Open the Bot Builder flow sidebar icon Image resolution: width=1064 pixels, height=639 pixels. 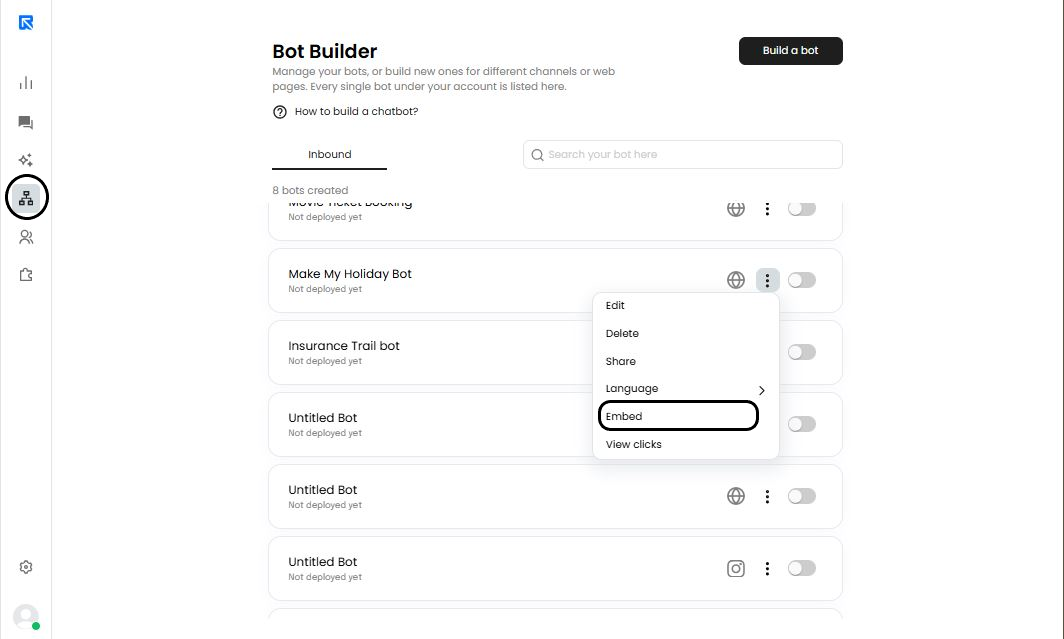click(26, 198)
